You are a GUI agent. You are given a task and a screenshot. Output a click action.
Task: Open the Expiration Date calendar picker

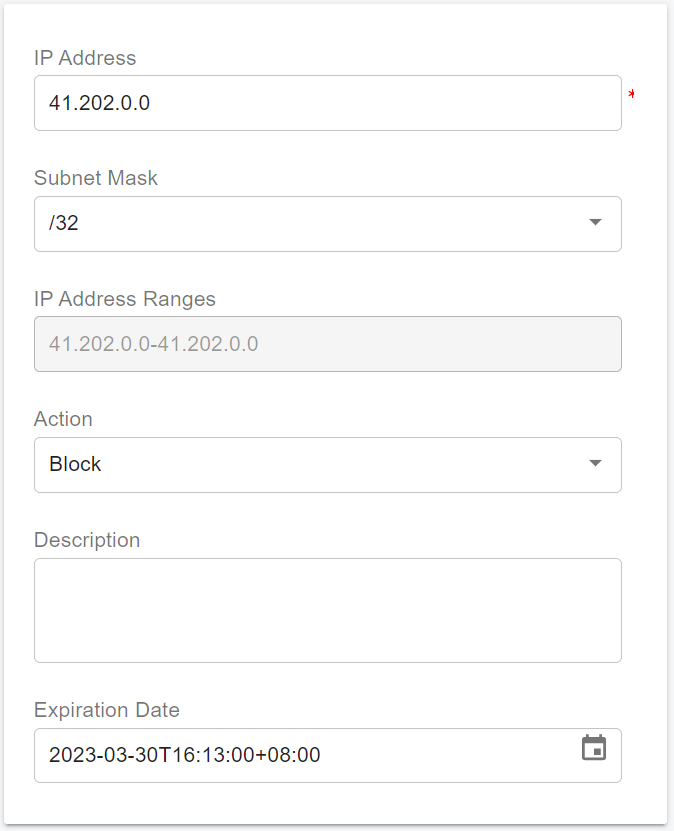594,748
